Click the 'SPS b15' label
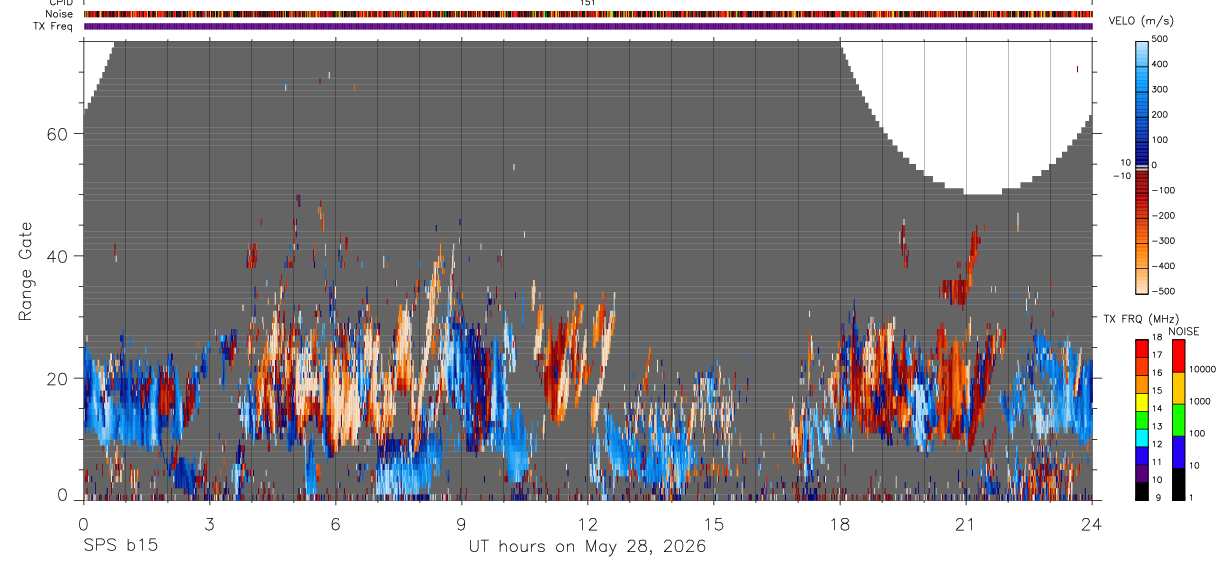Screen dimensions: 1228x567 [120, 547]
